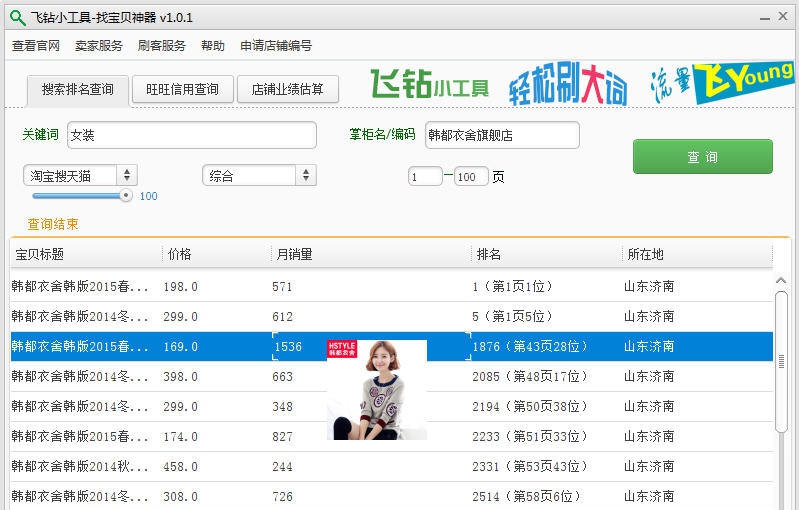Click the 关键词 input field

[x=192, y=135]
